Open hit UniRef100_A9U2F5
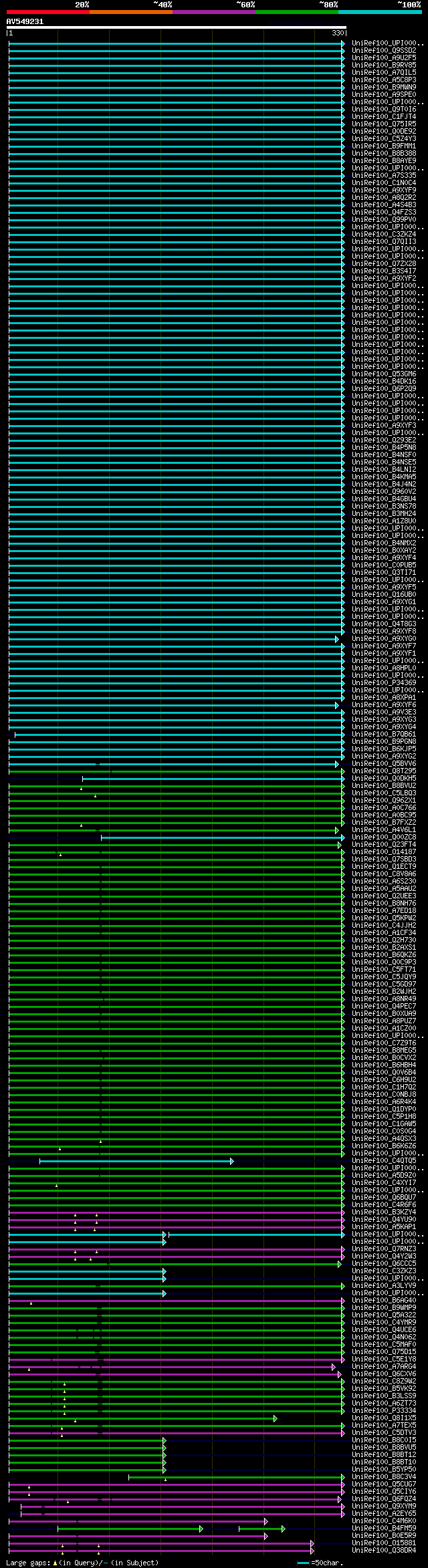 point(384,57)
